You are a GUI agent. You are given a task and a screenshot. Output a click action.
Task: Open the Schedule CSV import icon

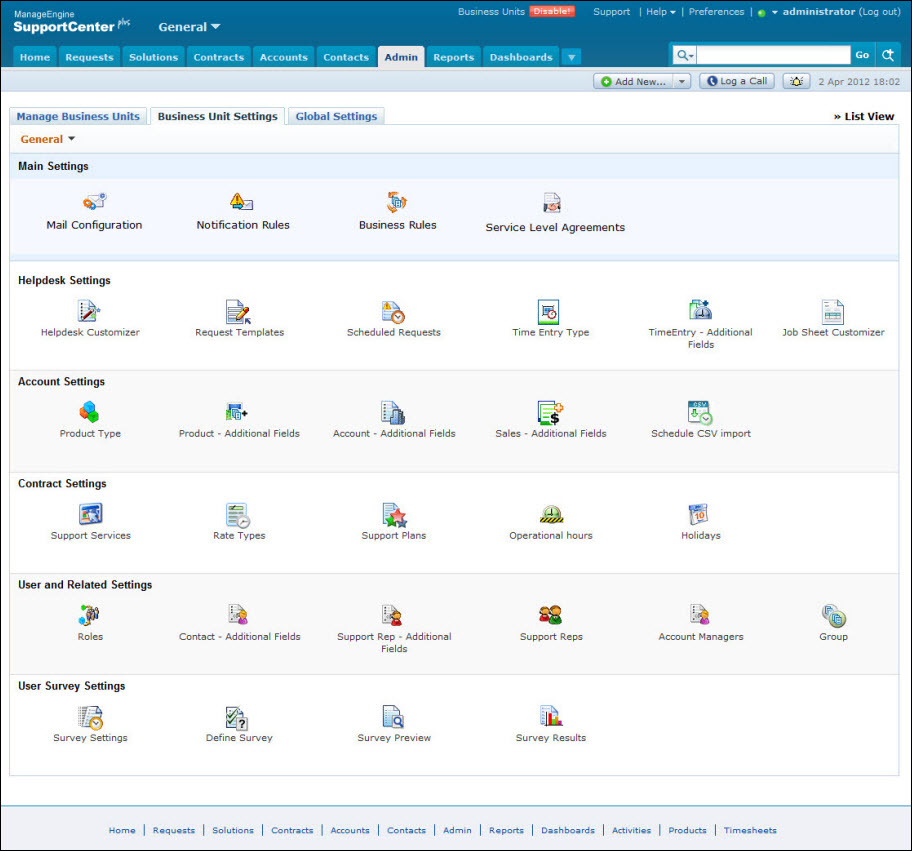tap(700, 412)
